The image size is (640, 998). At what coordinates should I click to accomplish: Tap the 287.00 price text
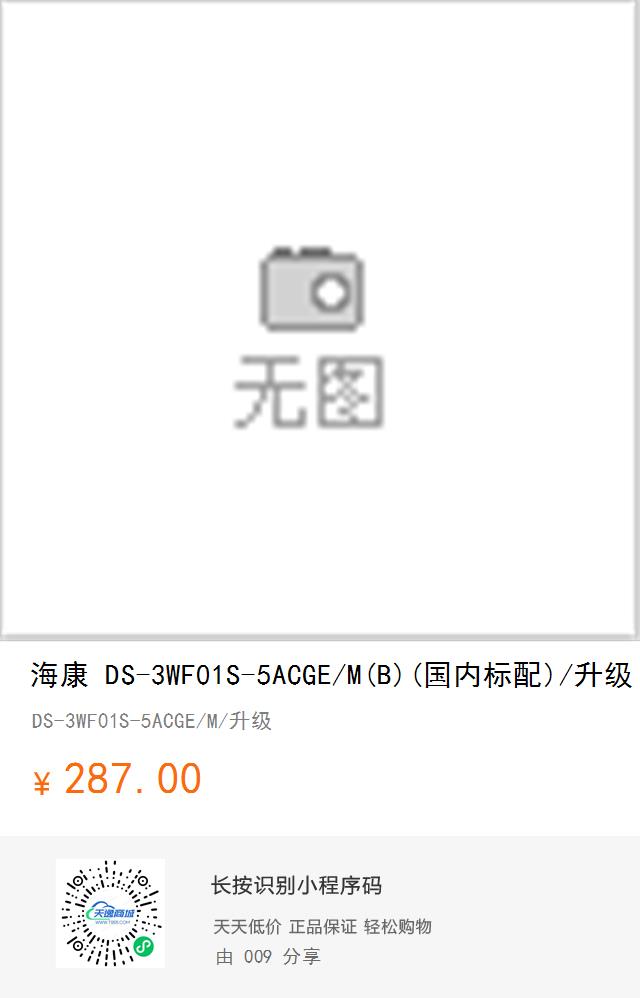click(132, 778)
